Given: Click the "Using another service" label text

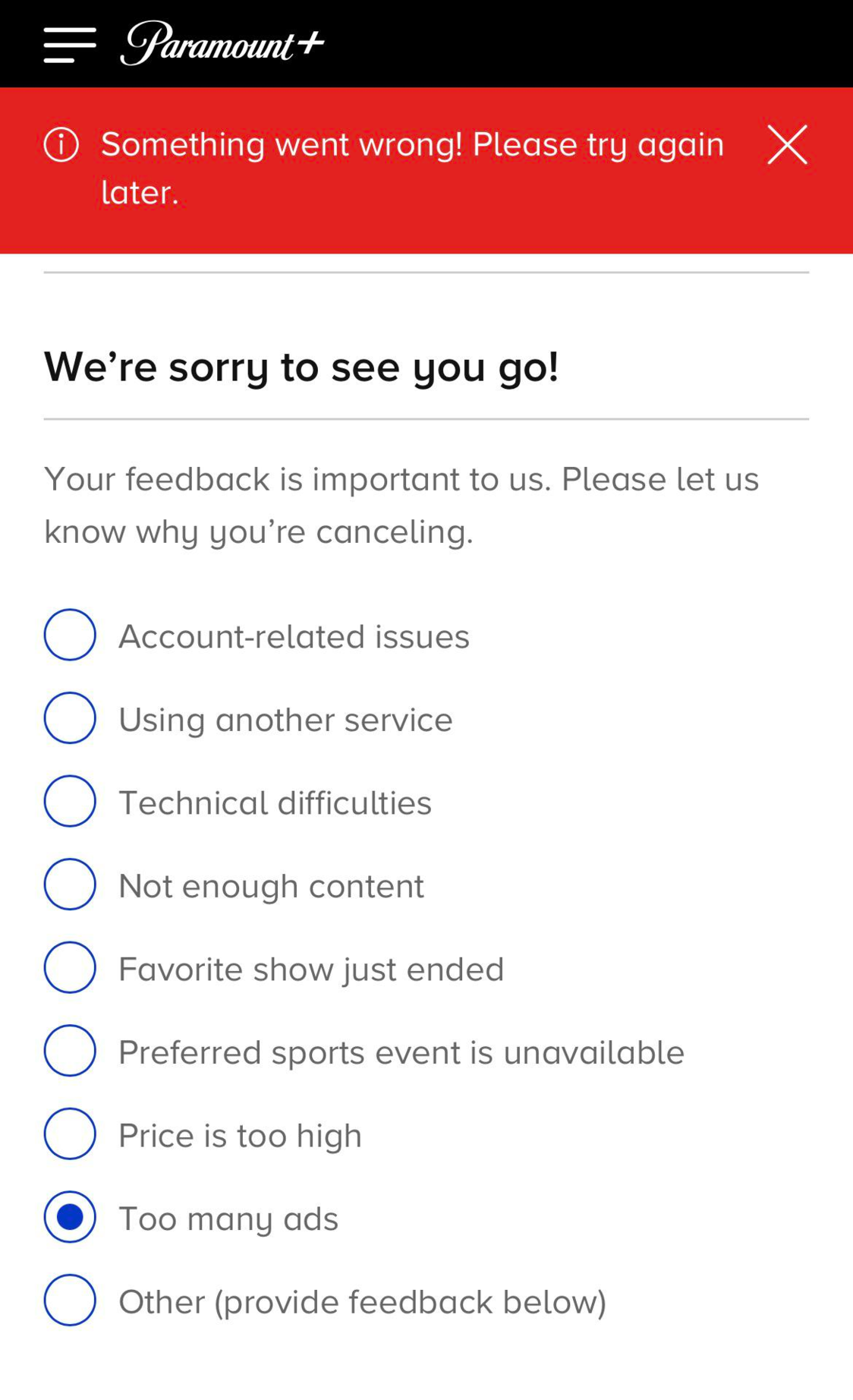Looking at the screenshot, I should (285, 720).
